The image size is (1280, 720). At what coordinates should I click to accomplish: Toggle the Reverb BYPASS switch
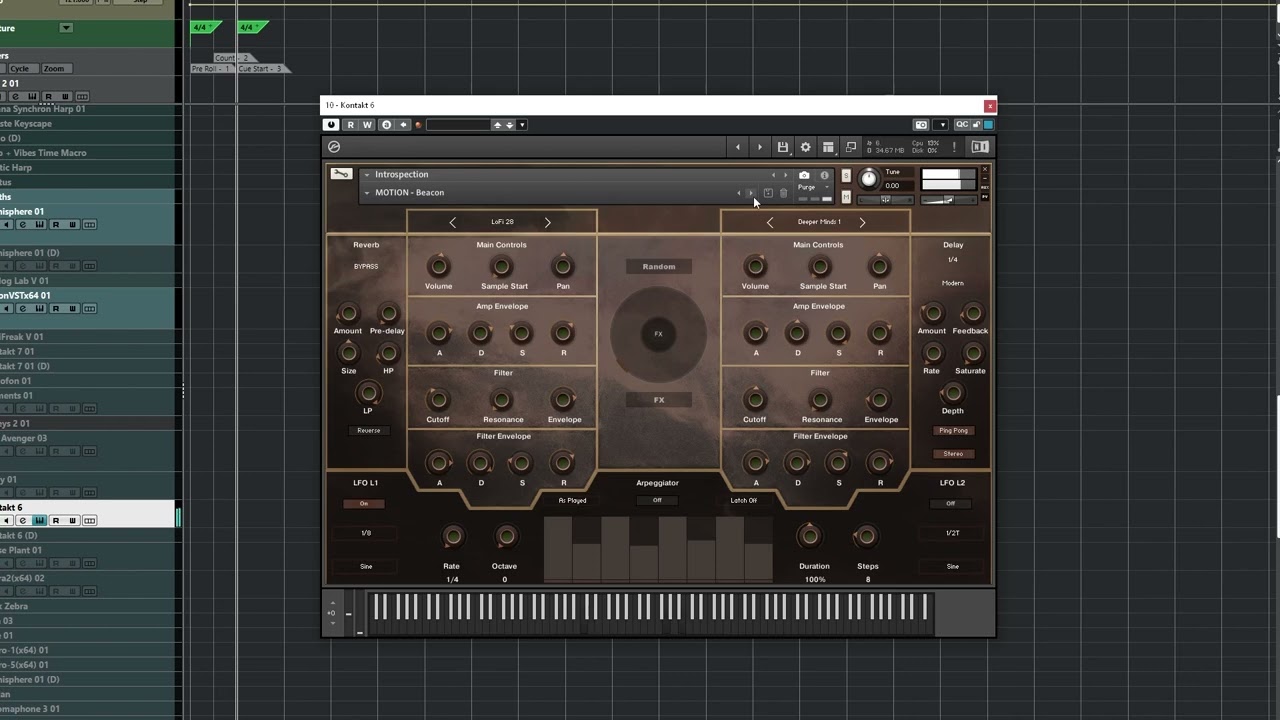point(366,266)
